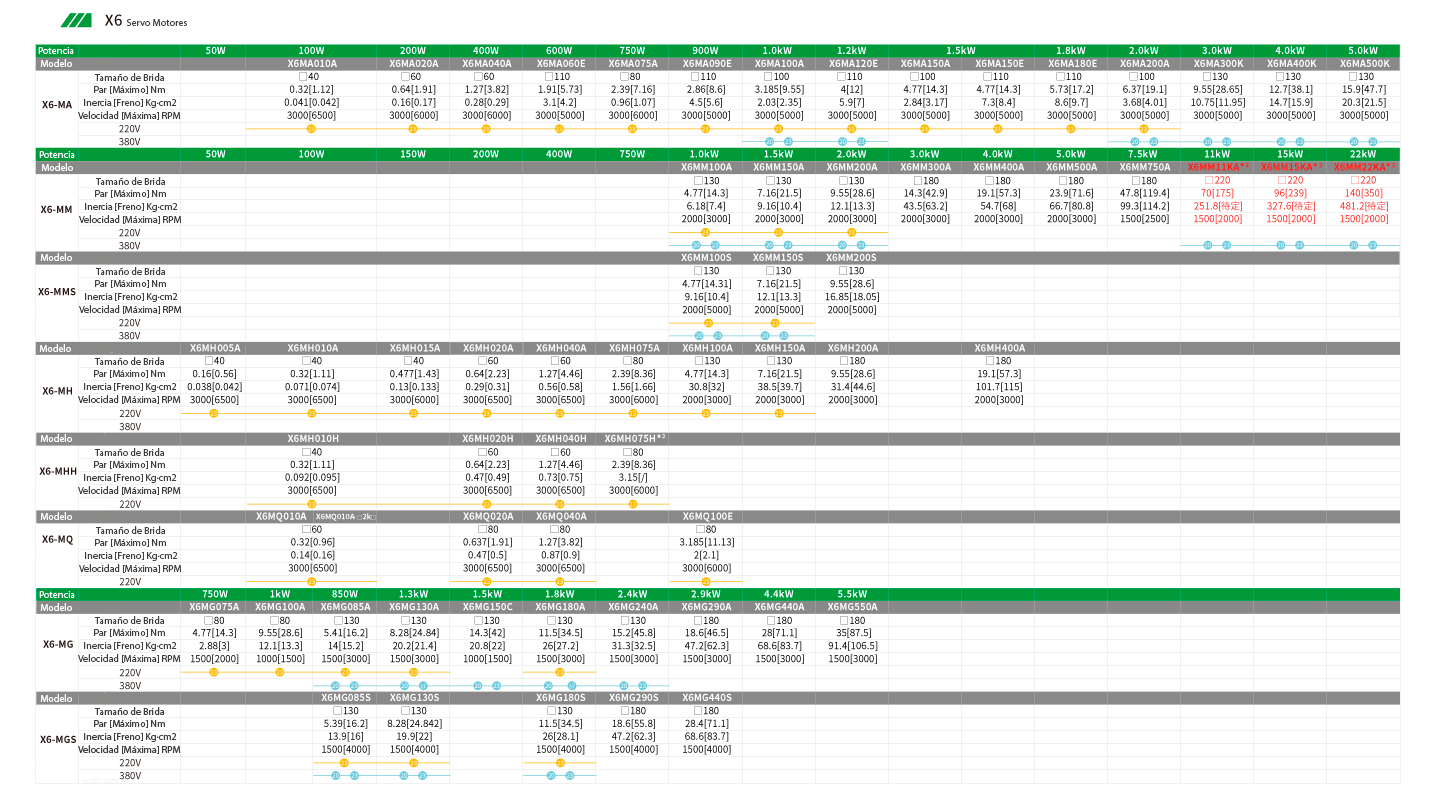This screenshot has height=795, width=1440.
Task: Click the X6MG440S model label
Action: [706, 698]
